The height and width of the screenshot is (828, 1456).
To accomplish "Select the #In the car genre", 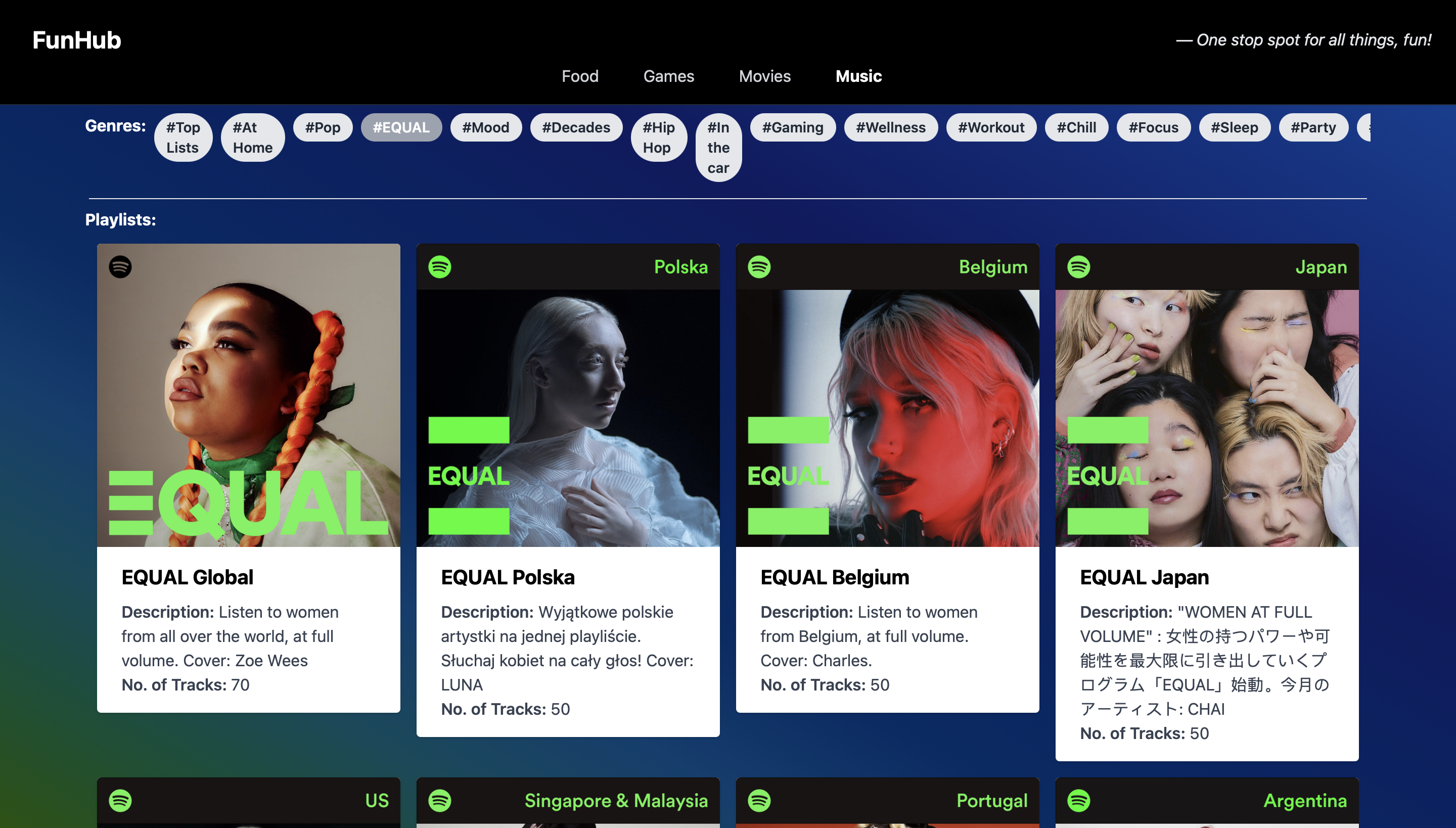I will 718,148.
